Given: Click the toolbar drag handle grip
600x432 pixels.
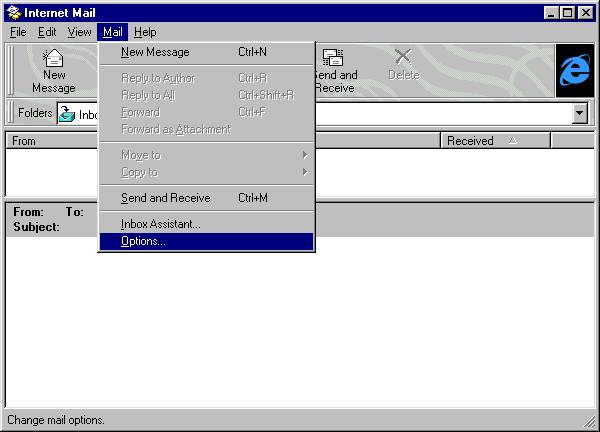Looking at the screenshot, I should pos(11,70).
